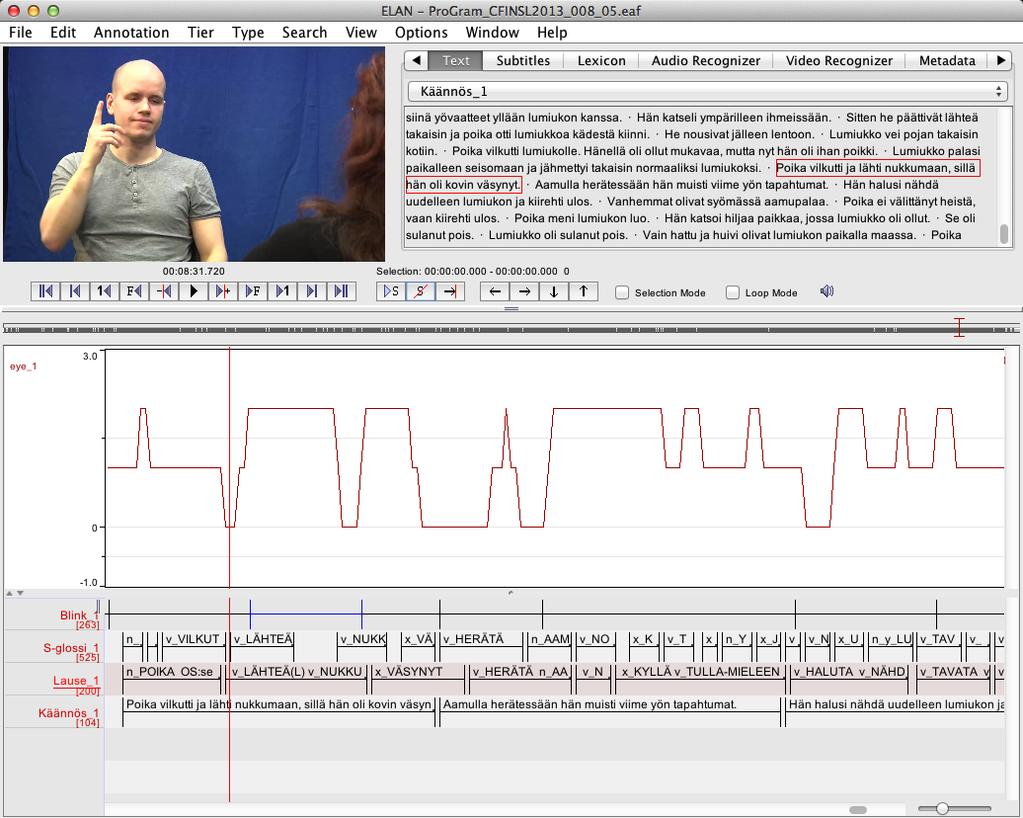Open the Tier menu

200,33
